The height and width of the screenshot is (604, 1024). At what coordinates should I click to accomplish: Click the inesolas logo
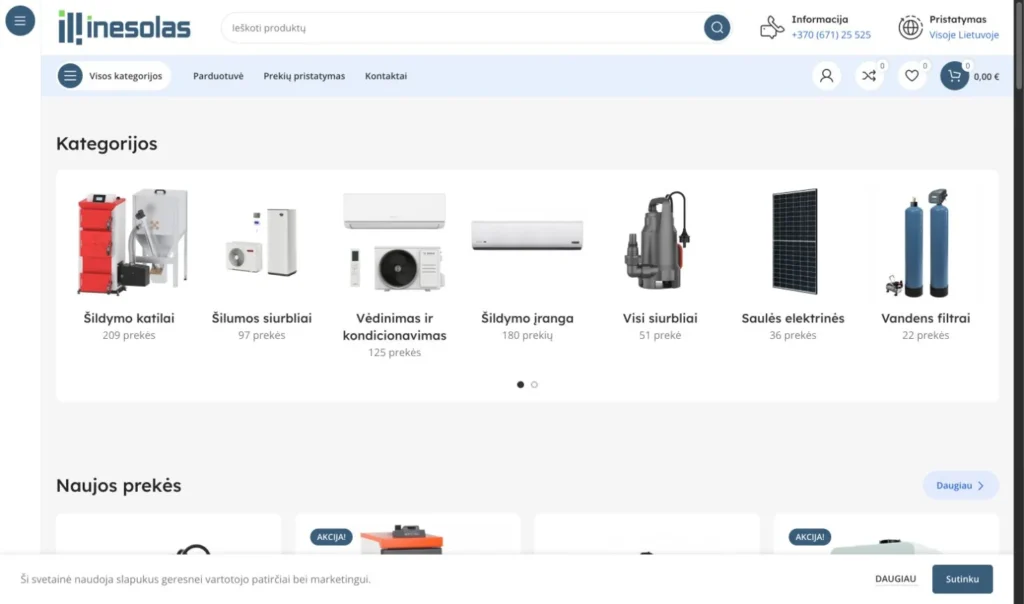124,27
